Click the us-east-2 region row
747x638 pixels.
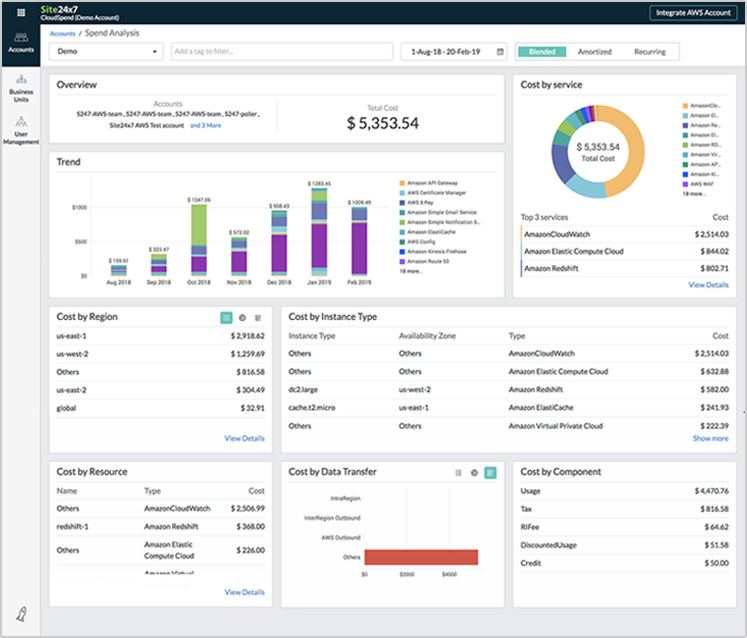pos(161,390)
